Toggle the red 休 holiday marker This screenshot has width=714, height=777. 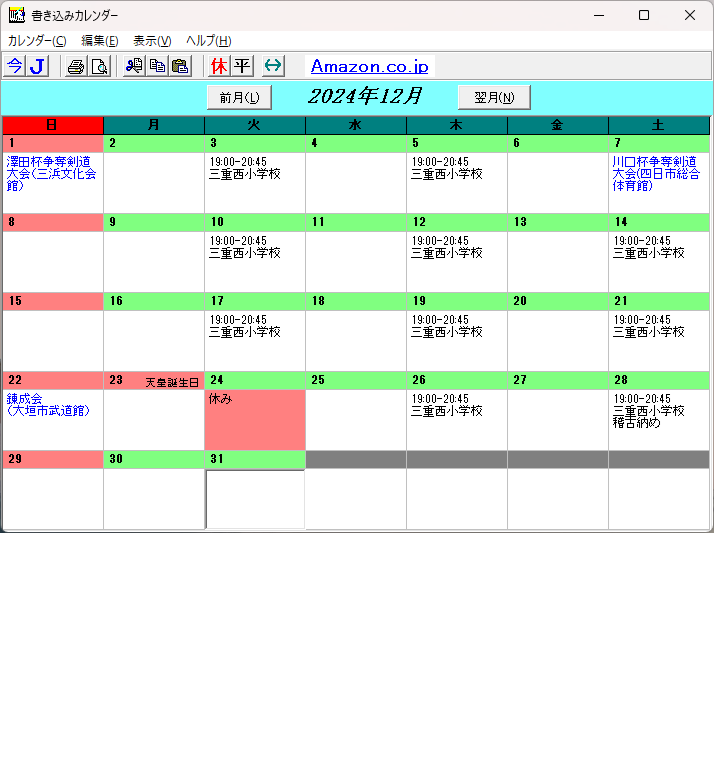point(219,66)
